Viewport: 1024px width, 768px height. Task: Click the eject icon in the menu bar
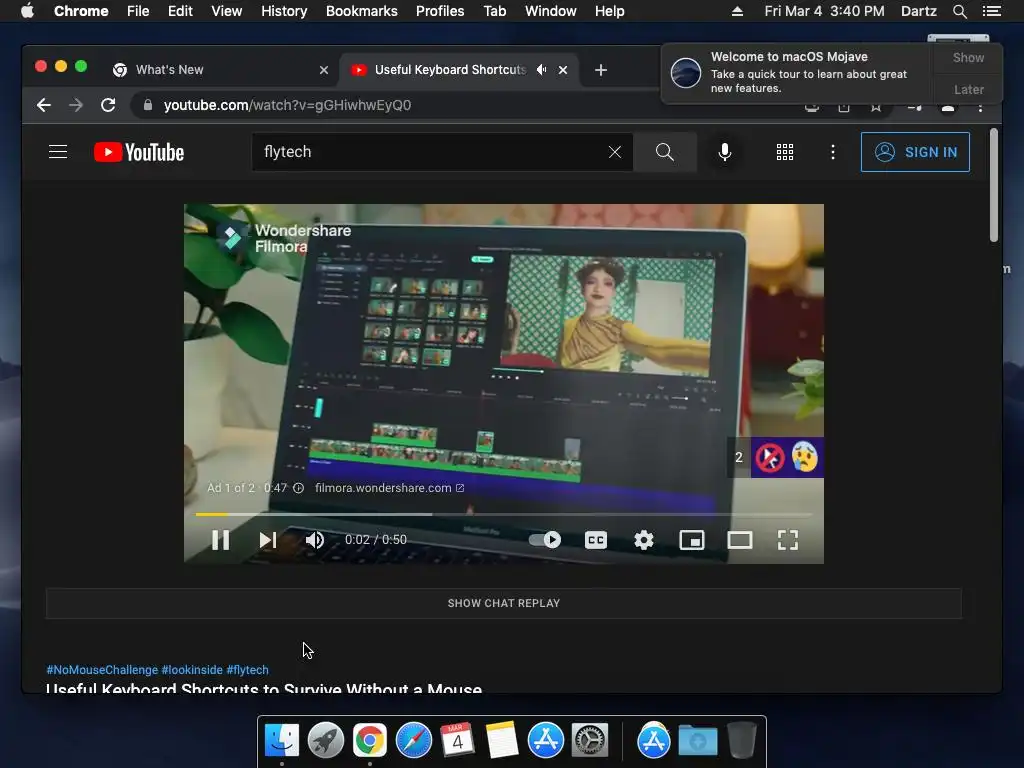737,11
